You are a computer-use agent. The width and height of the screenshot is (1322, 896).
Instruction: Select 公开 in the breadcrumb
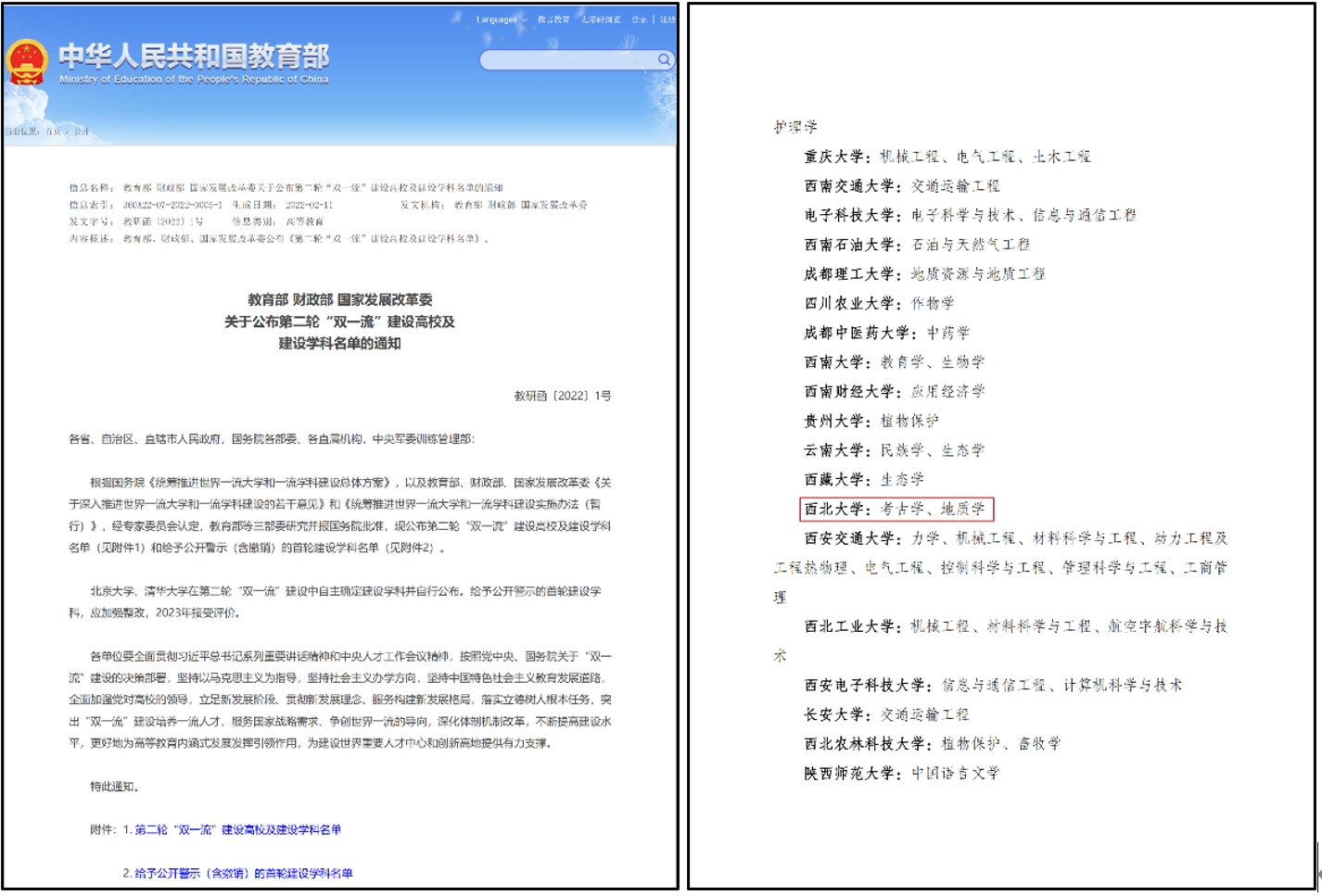point(82,132)
